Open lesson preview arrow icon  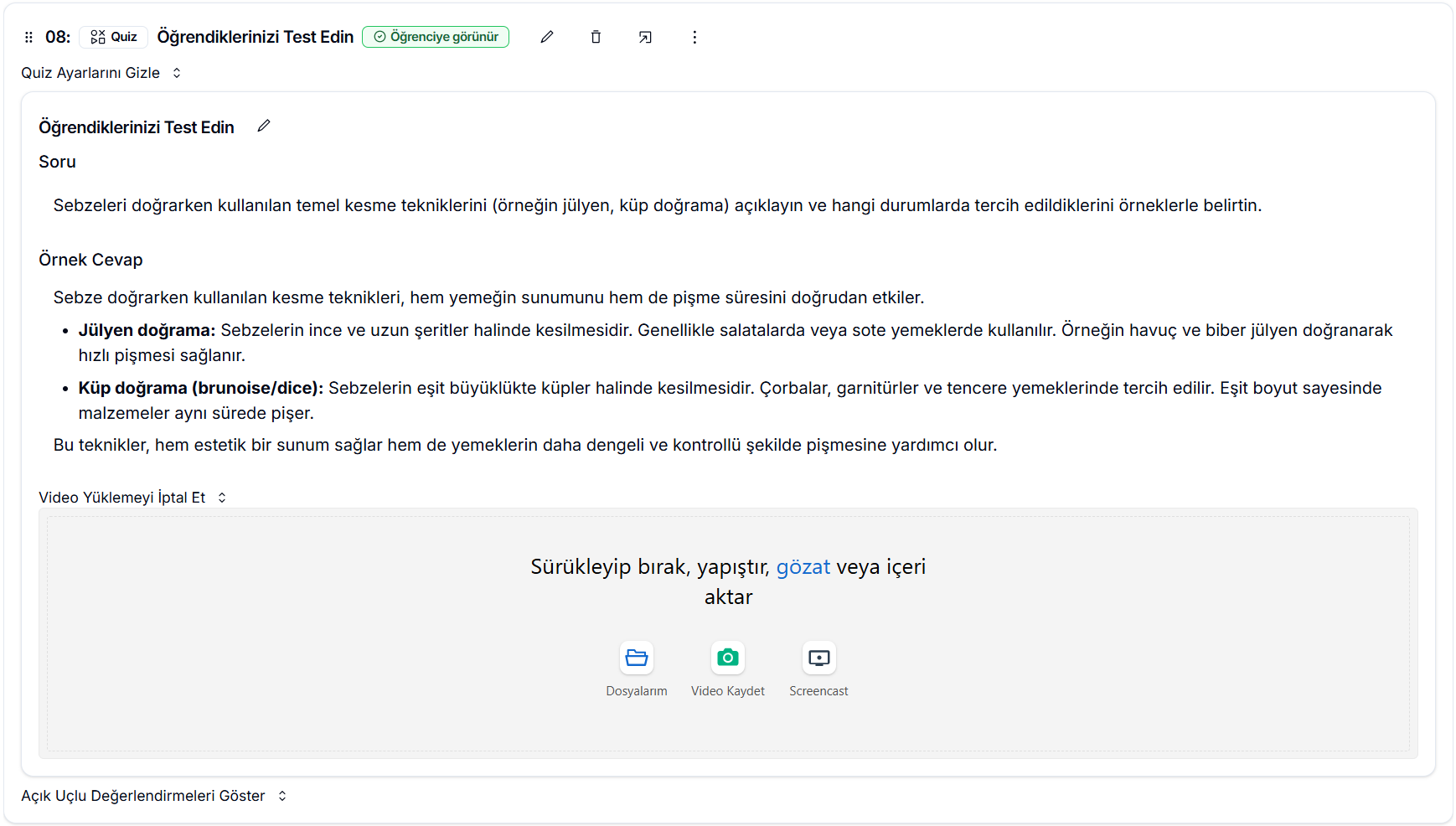645,37
